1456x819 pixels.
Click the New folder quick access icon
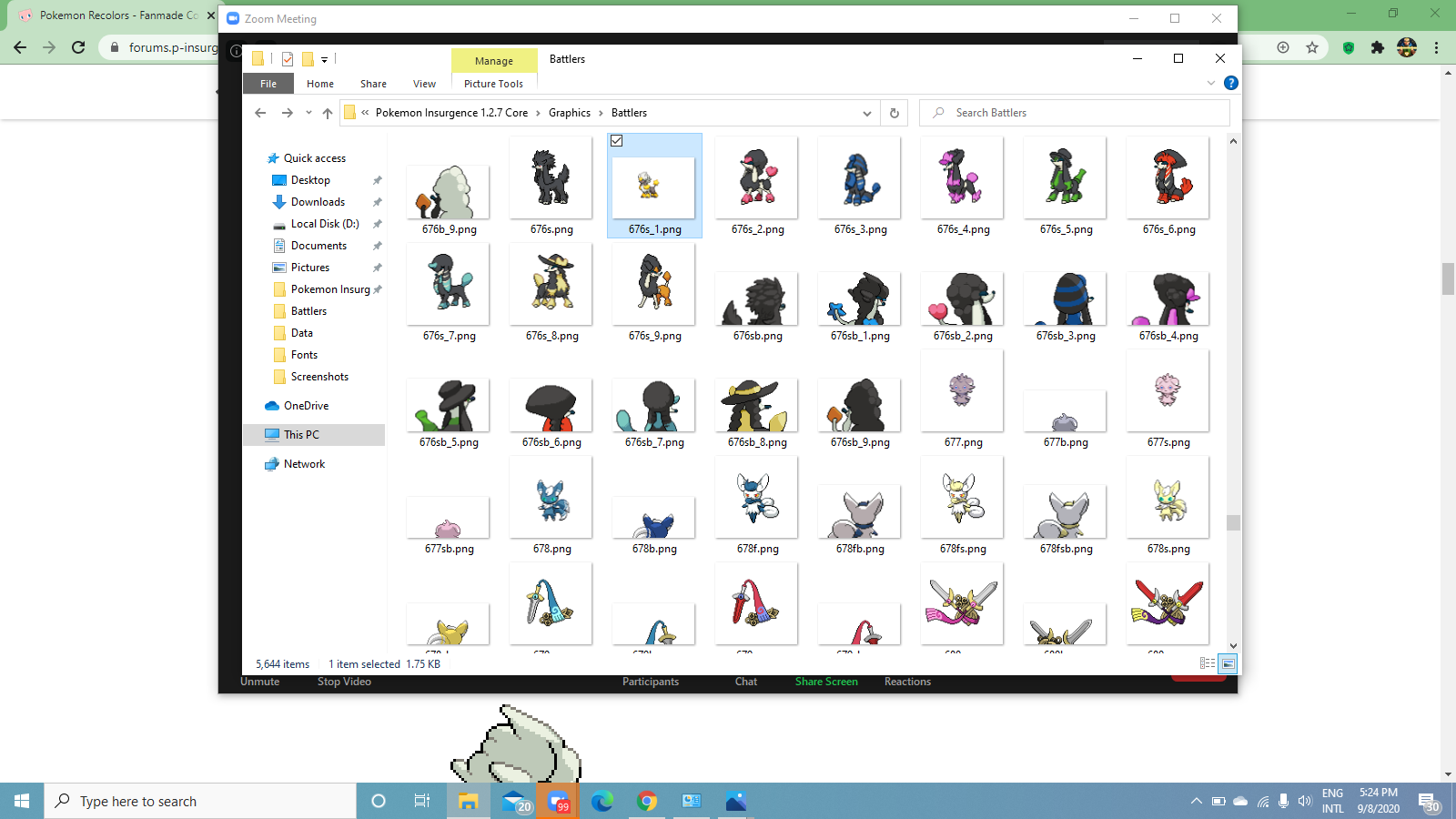tap(308, 59)
